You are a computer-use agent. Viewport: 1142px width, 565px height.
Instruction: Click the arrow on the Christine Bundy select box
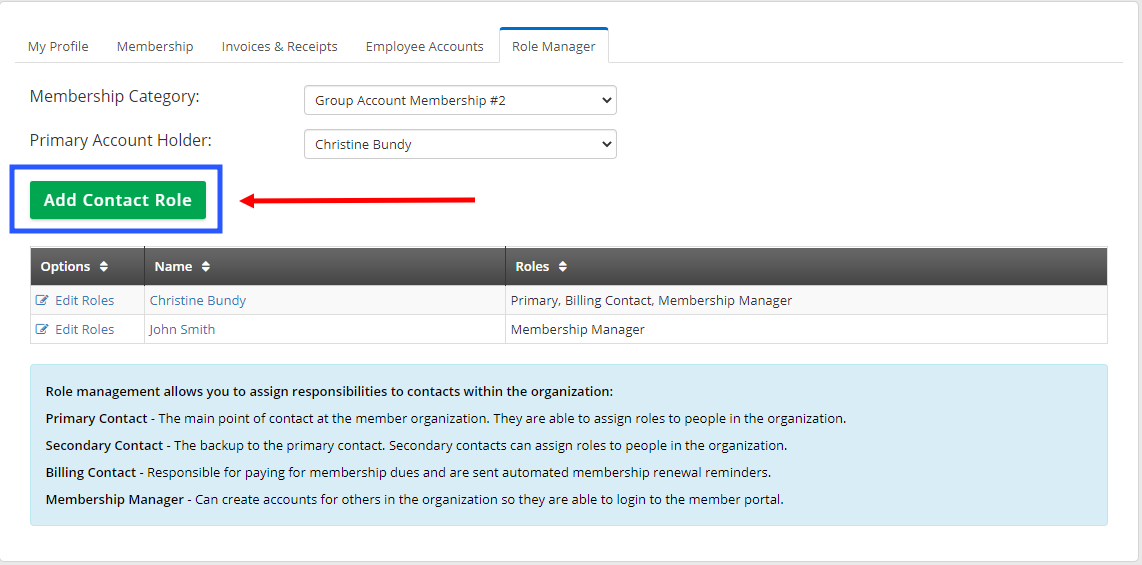click(x=606, y=144)
